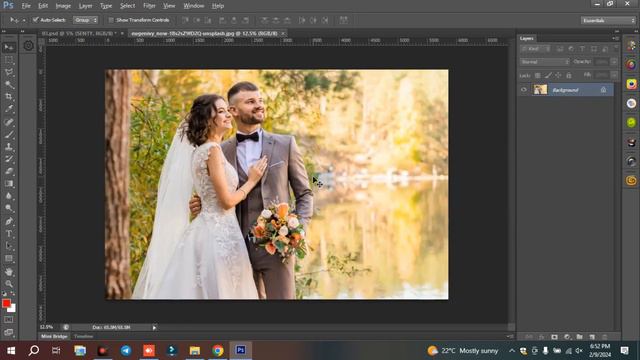The width and height of the screenshot is (640, 360).
Task: Select the Zoom tool in toolbox
Action: 9,284
